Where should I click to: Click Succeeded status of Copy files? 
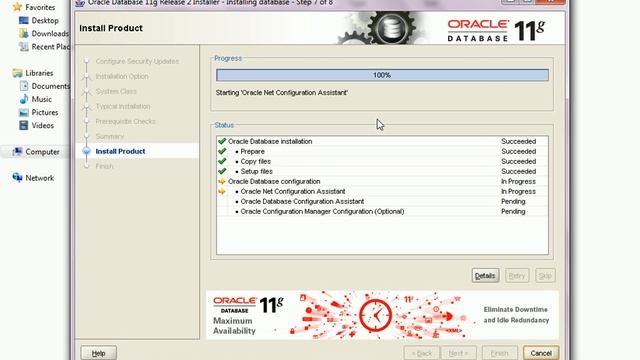tap(518, 161)
